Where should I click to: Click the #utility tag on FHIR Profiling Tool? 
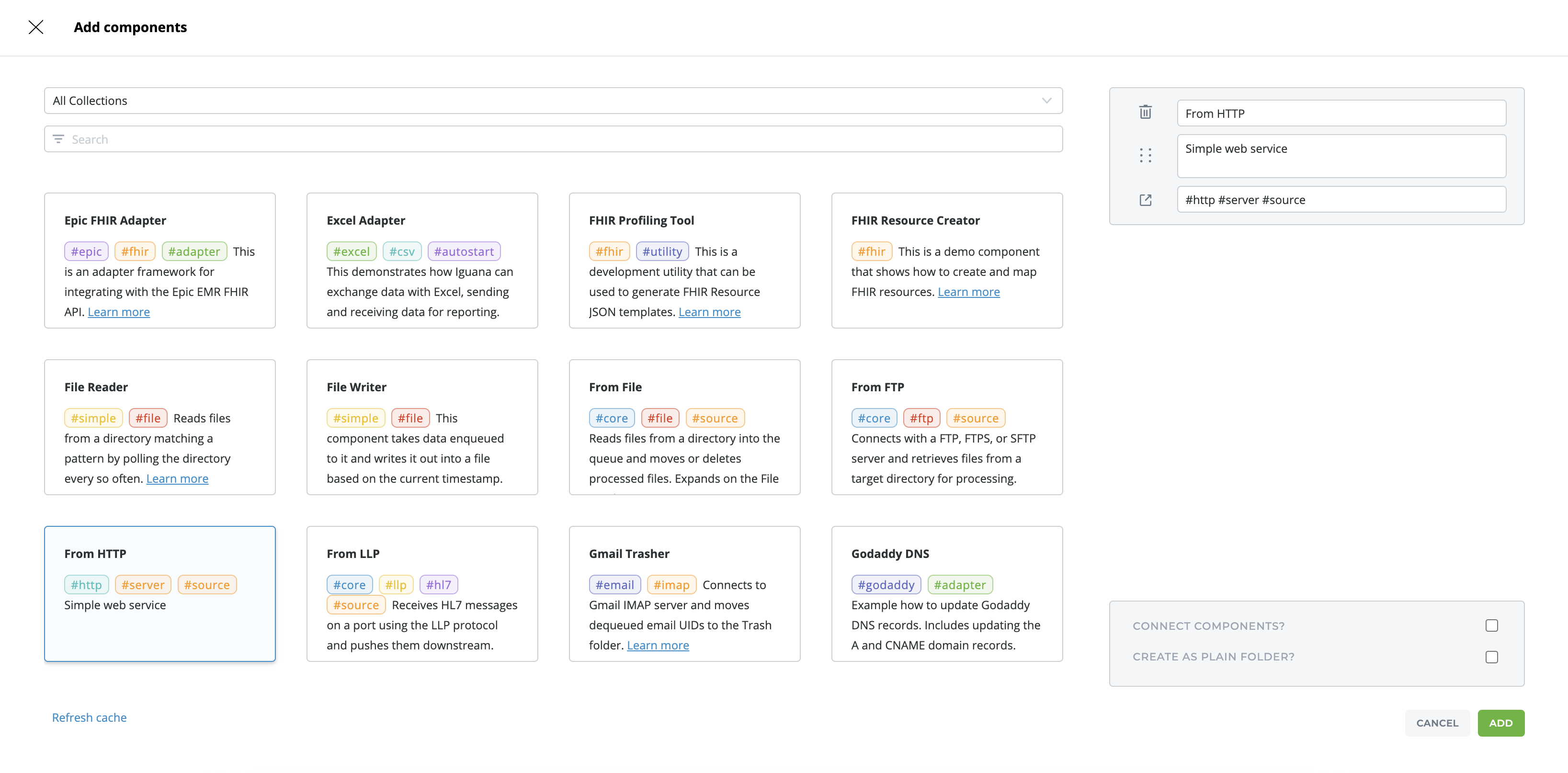tap(662, 251)
